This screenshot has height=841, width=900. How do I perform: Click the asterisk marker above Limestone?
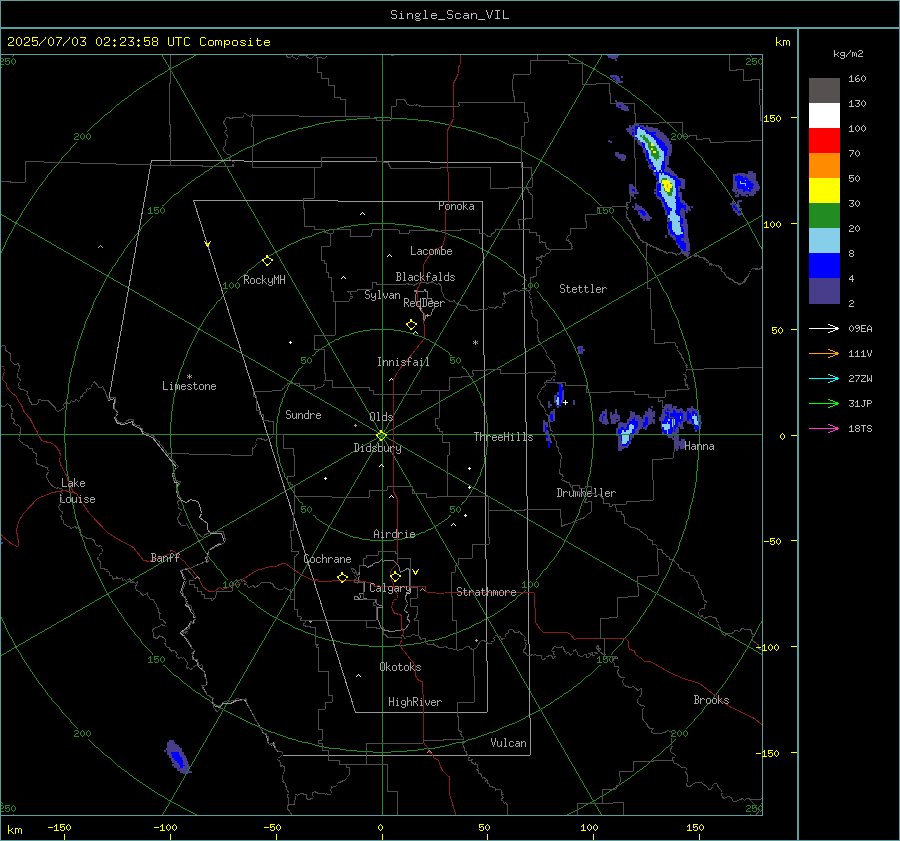pos(189,377)
